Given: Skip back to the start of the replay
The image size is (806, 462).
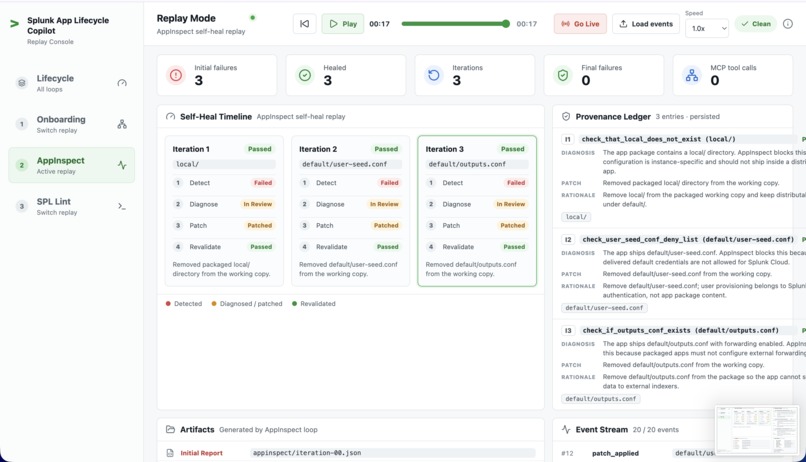Looking at the screenshot, I should pos(304,24).
